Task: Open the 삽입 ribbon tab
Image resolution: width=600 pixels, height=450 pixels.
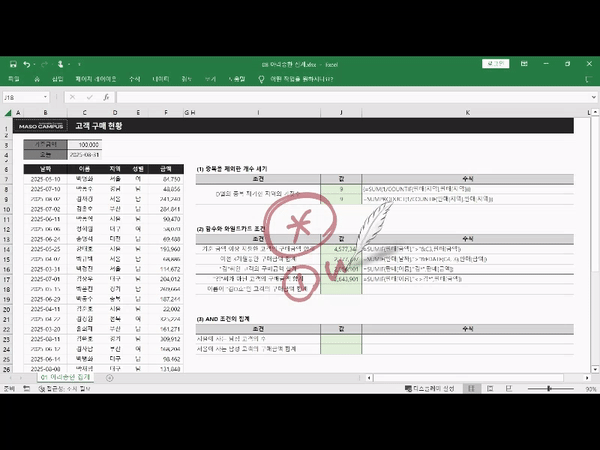Action: coord(57,78)
